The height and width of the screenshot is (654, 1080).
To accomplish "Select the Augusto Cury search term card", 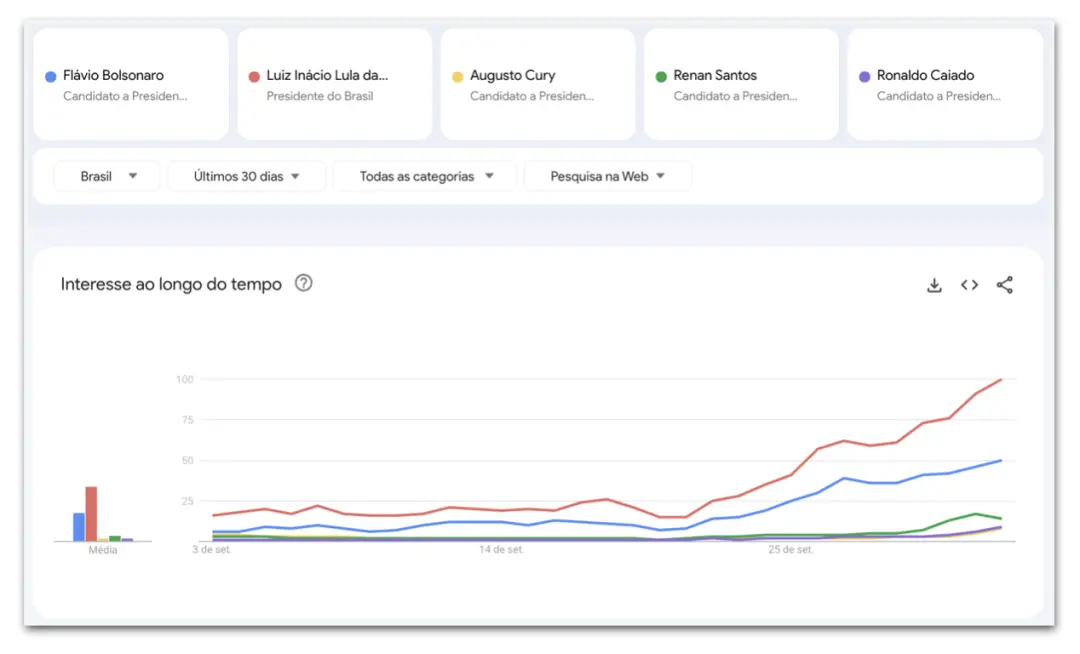I will [x=538, y=85].
